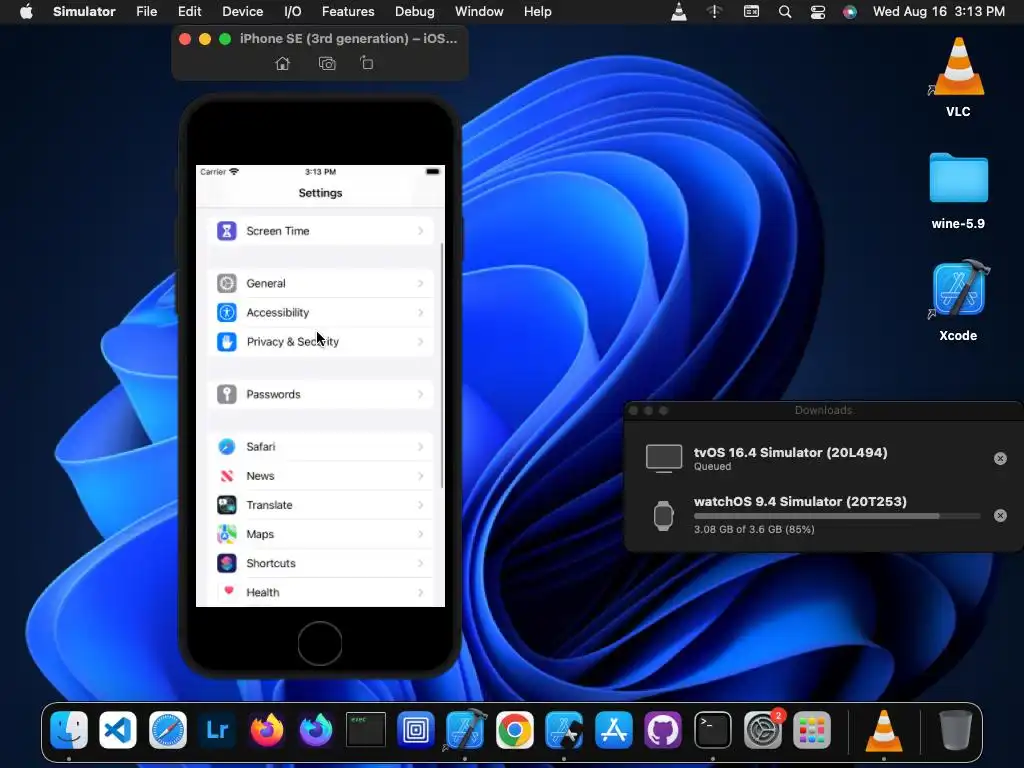Expand the General row chevron
1024x768 pixels.
(x=421, y=283)
